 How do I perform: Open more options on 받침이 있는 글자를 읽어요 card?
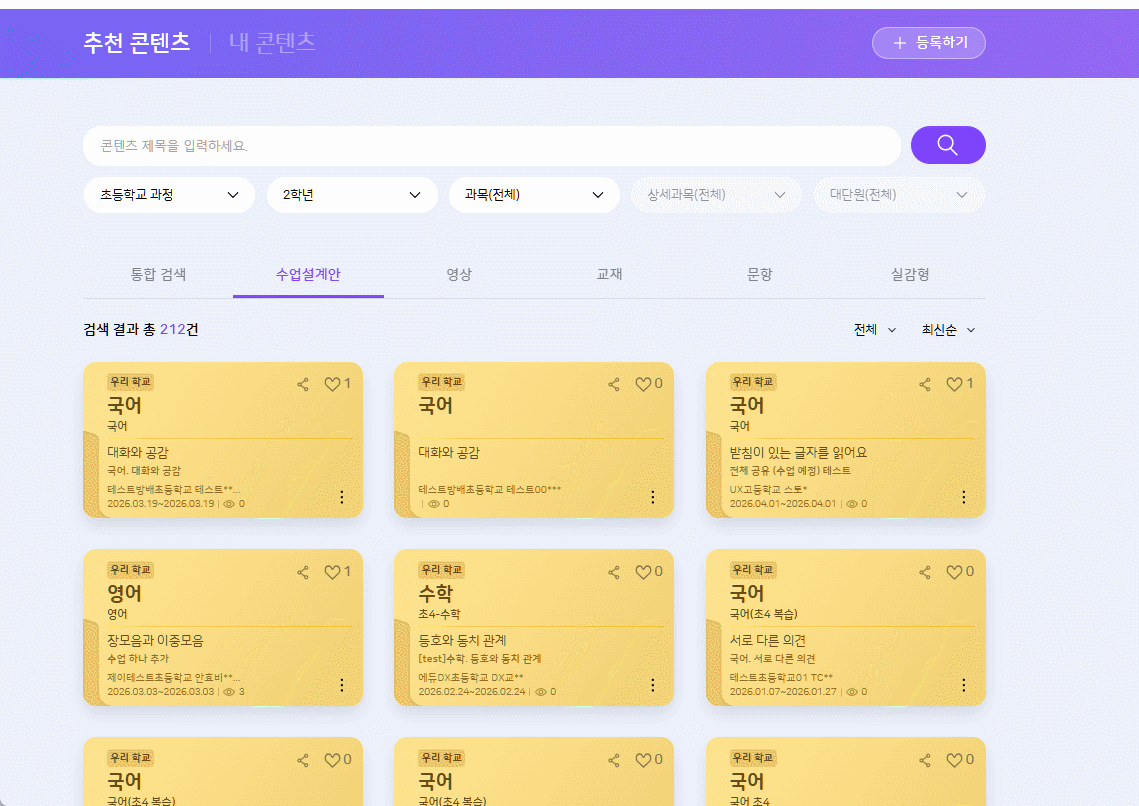(963, 497)
